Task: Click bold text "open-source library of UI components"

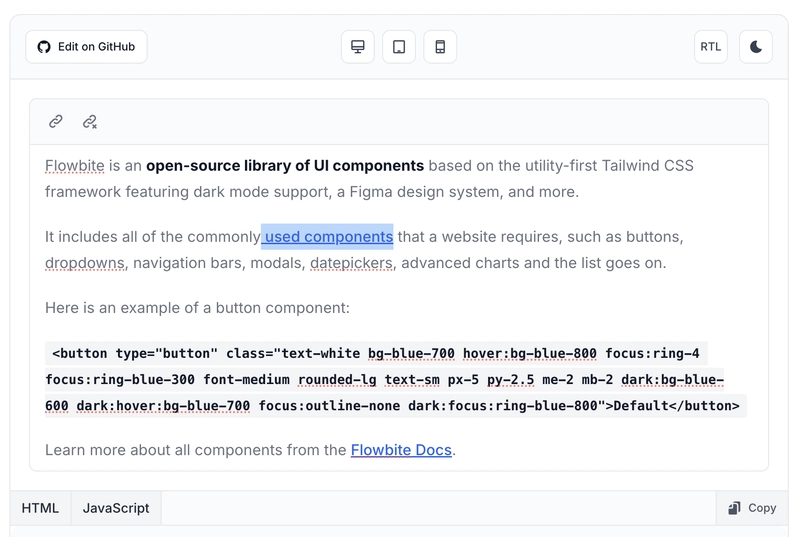Action: [285, 166]
